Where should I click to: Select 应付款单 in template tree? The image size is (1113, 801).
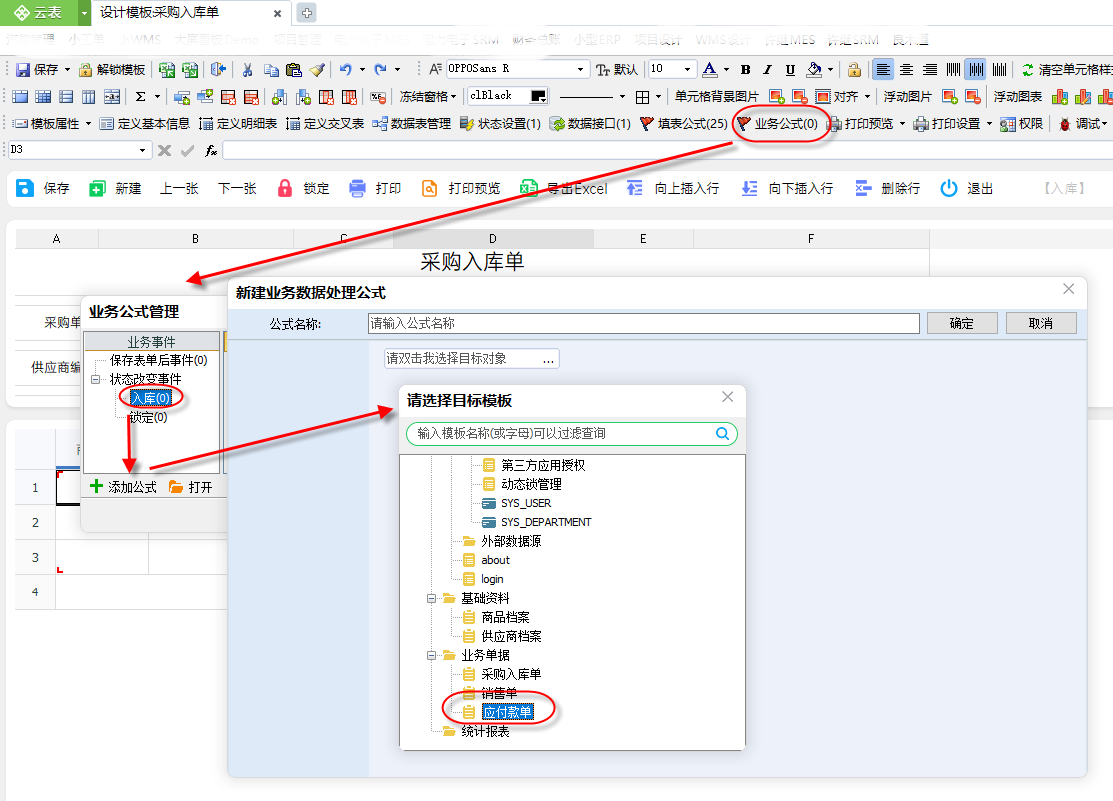[x=507, y=712]
